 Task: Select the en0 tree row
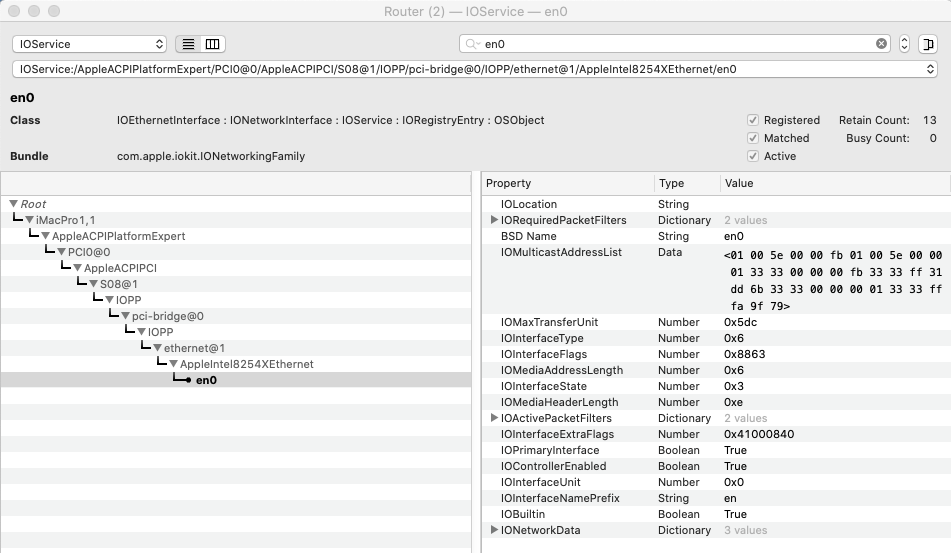(236, 380)
